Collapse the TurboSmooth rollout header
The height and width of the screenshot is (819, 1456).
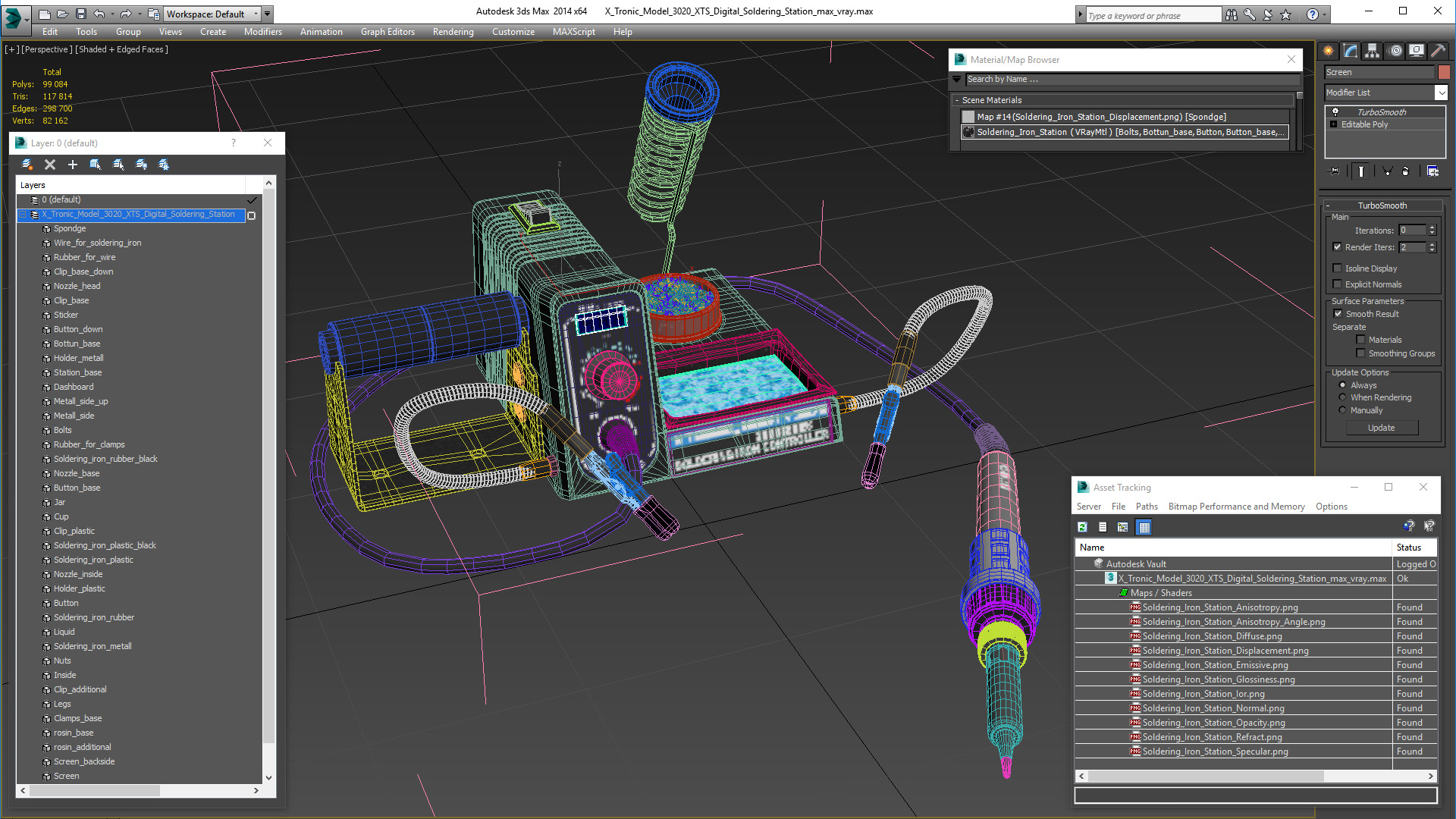[x=1382, y=206]
